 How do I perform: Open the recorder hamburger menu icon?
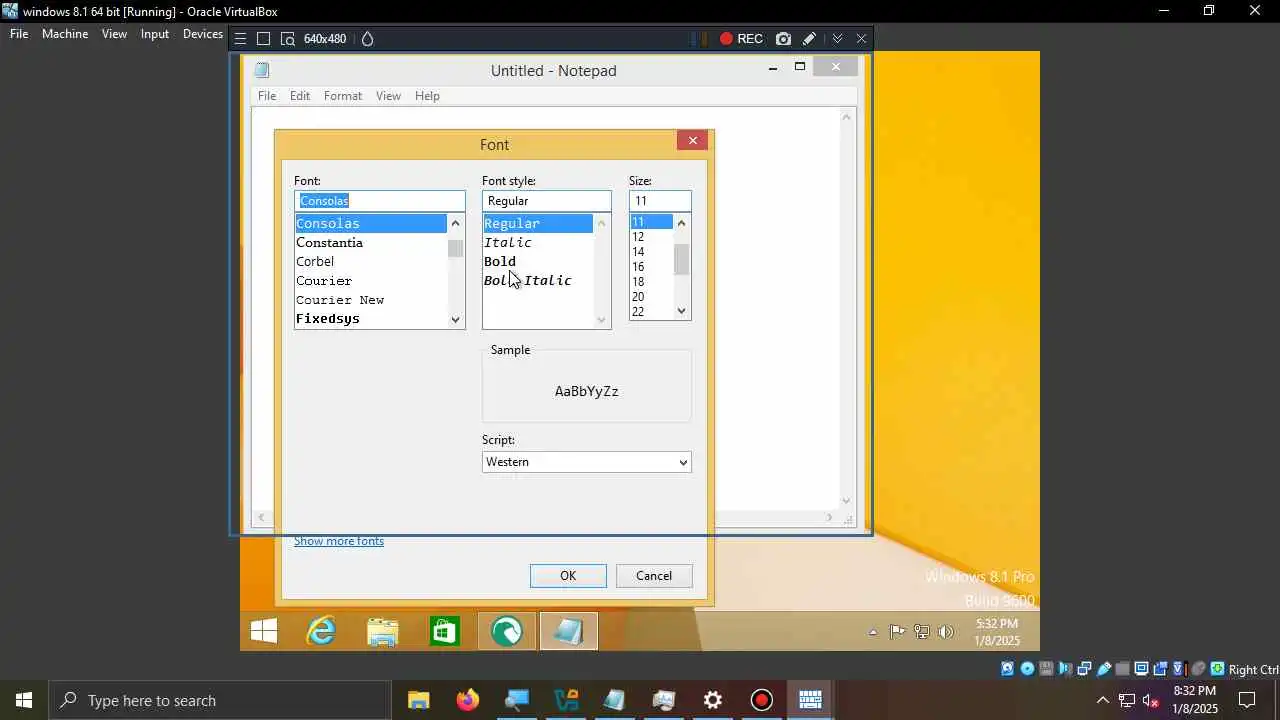240,39
